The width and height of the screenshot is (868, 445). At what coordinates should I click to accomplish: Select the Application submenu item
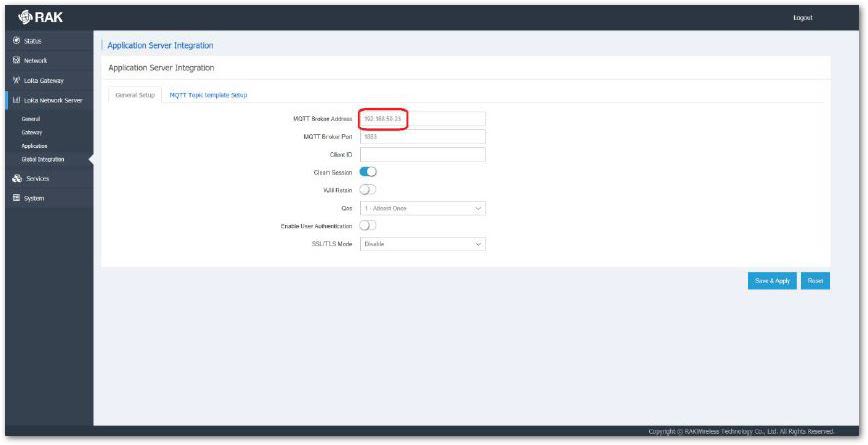click(34, 146)
